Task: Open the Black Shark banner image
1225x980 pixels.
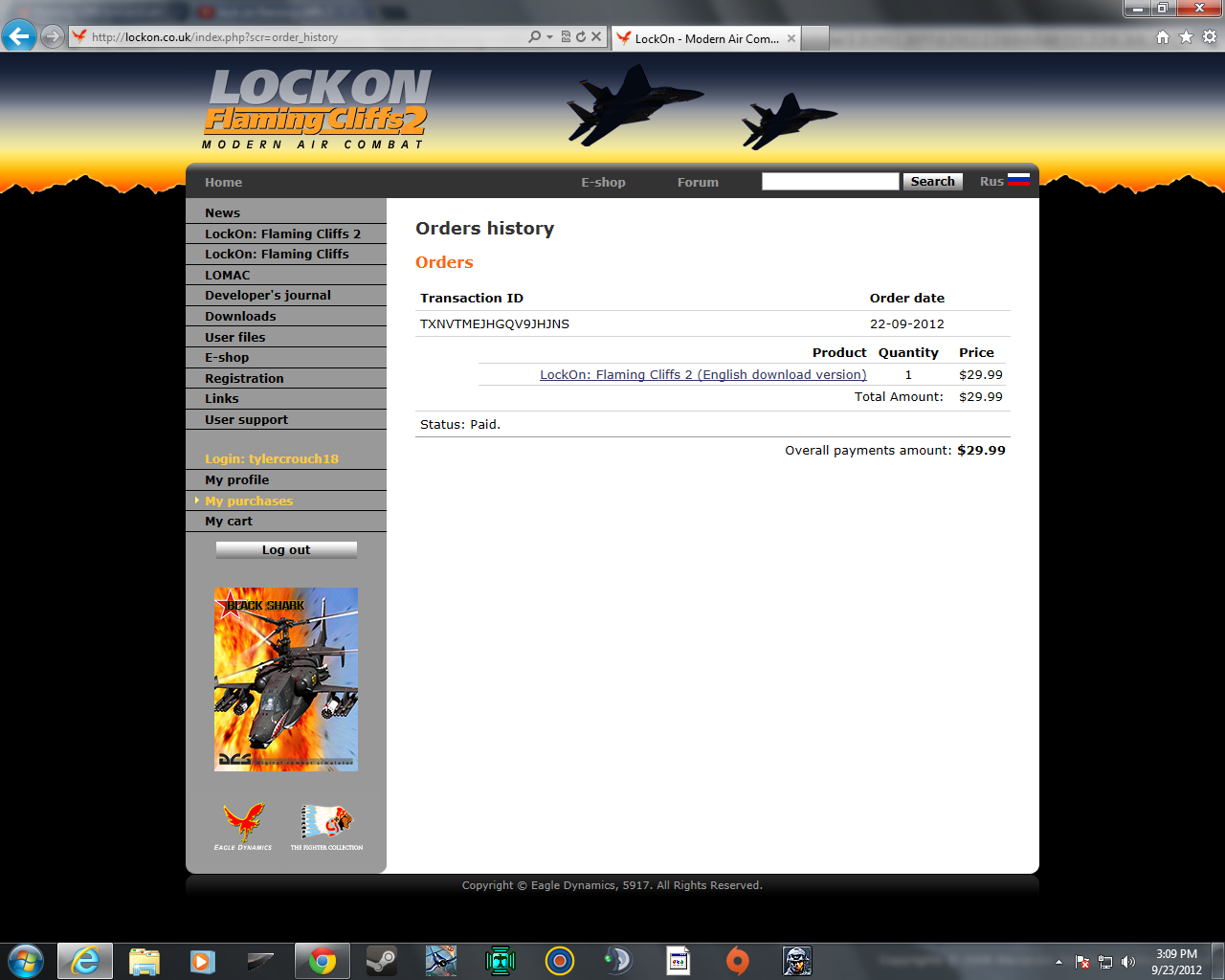Action: [x=286, y=679]
